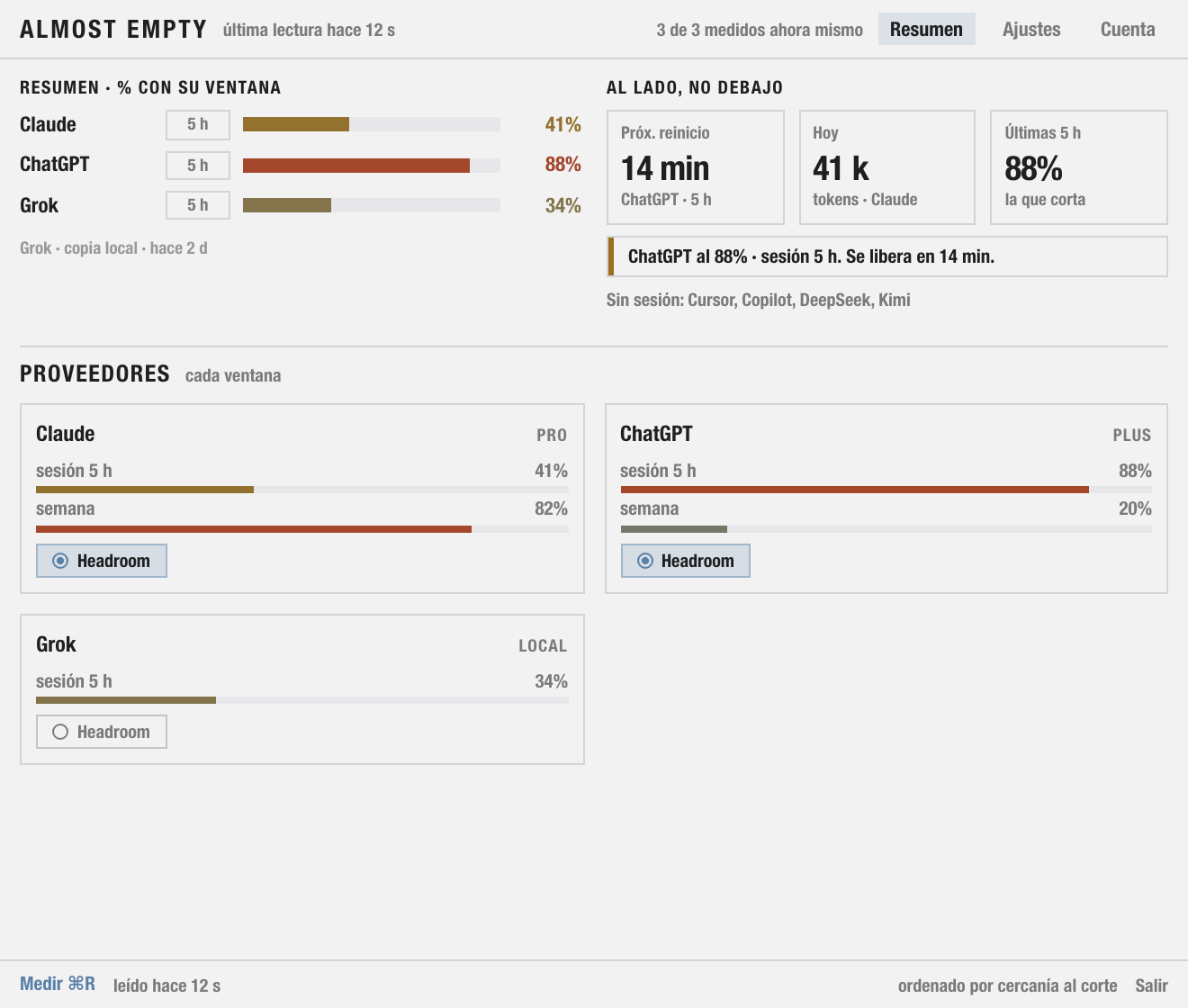Click the Hoy 41 k tokens card
Viewport: 1188px width, 1008px height.
(887, 167)
